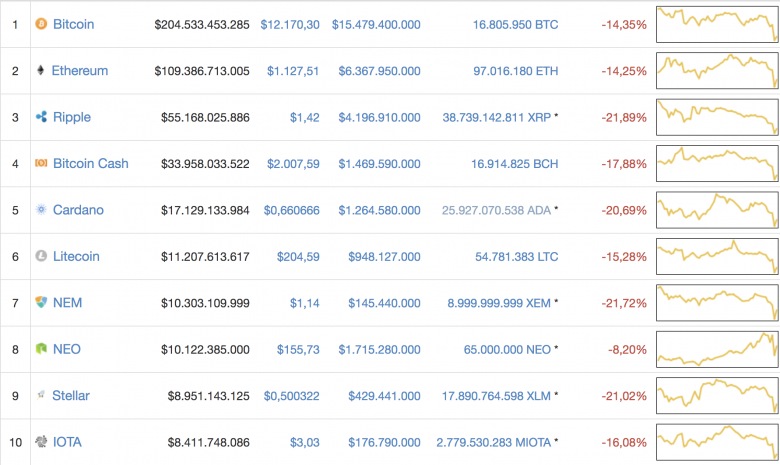Screen dimensions: 780x465
Task: Click the Cardano starburst icon
Action: [x=41, y=209]
